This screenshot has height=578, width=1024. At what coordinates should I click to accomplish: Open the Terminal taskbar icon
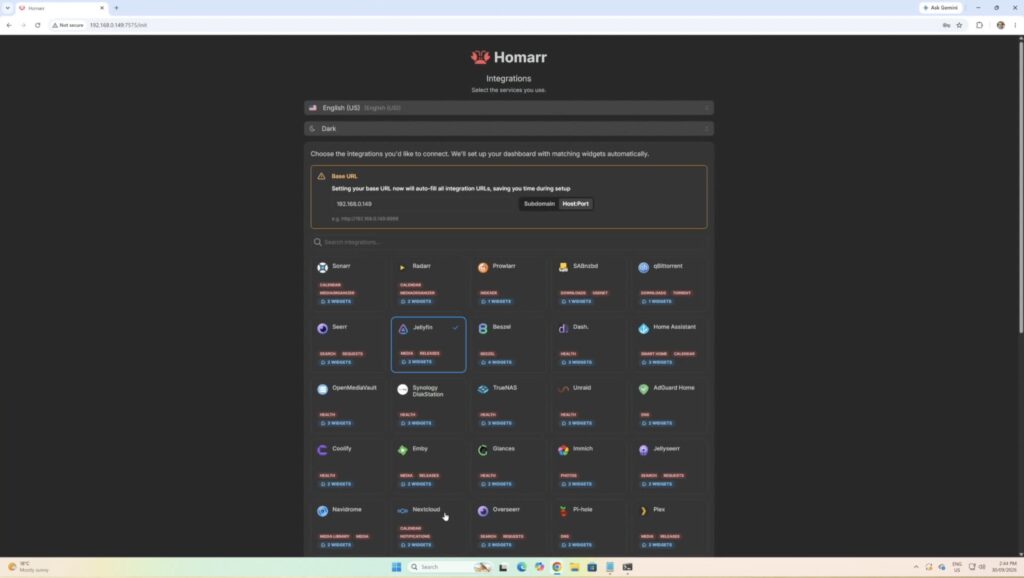627,567
